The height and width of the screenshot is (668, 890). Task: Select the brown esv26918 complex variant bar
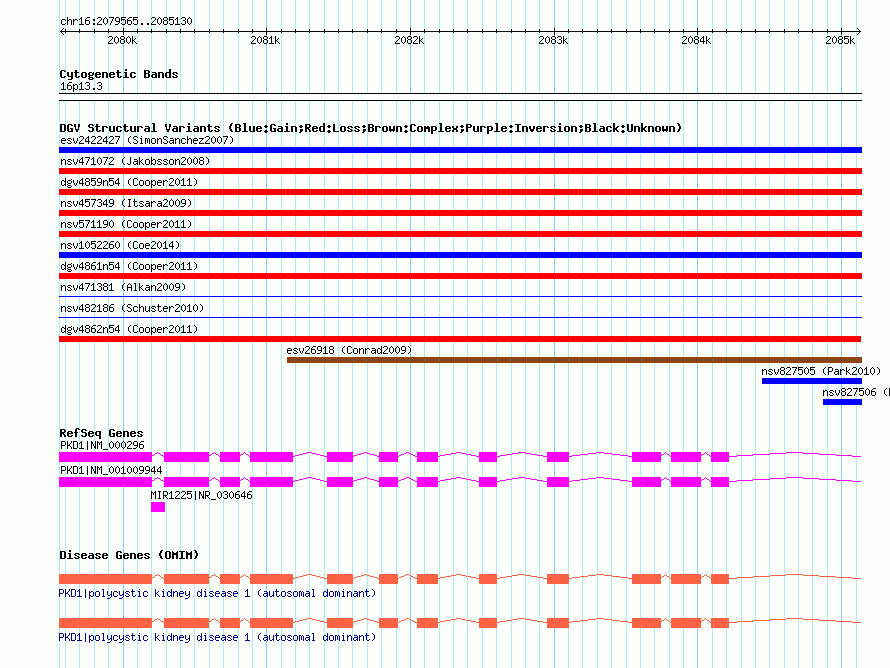[x=573, y=360]
